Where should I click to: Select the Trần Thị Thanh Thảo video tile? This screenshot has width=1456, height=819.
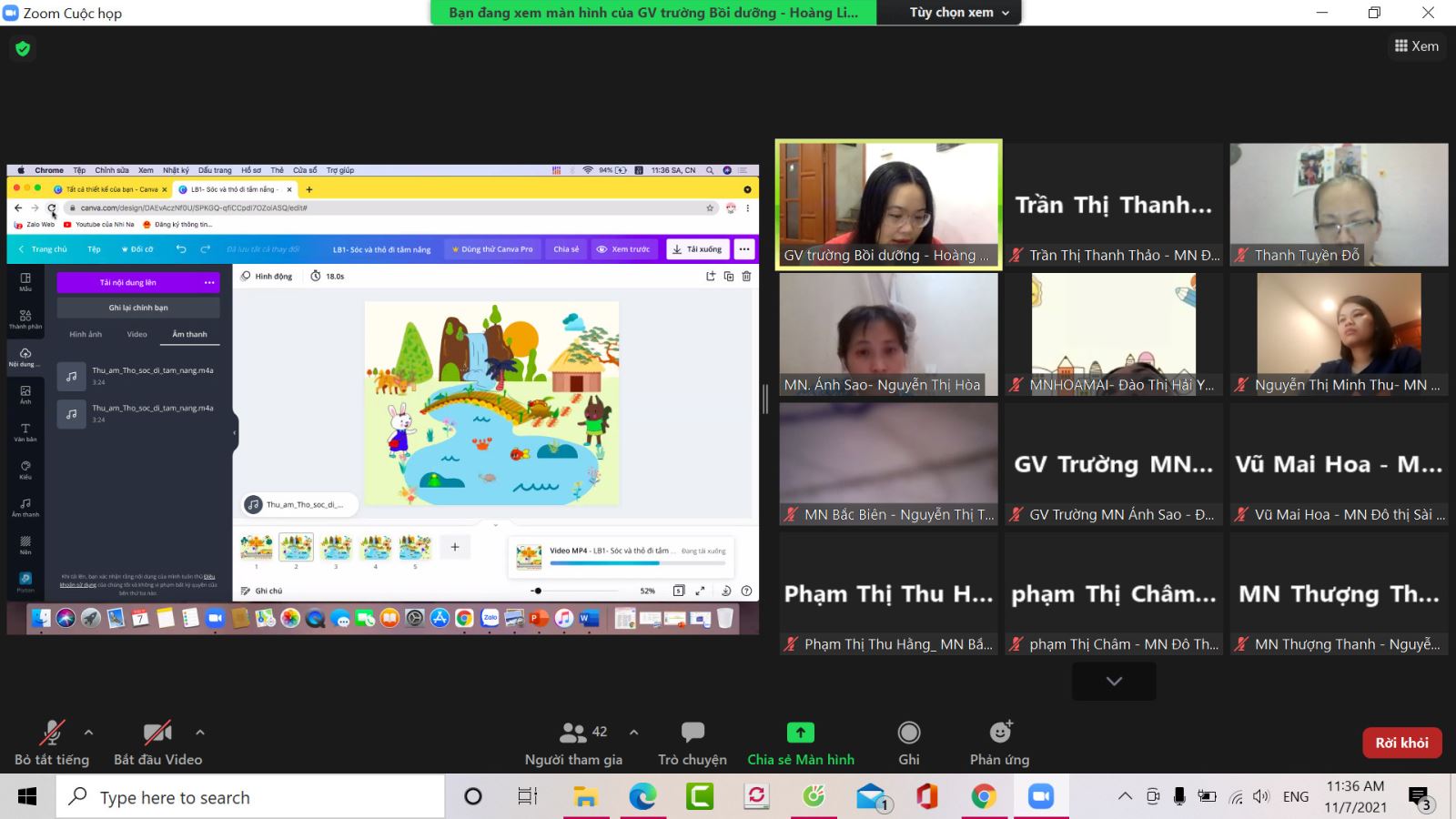[x=1114, y=205]
